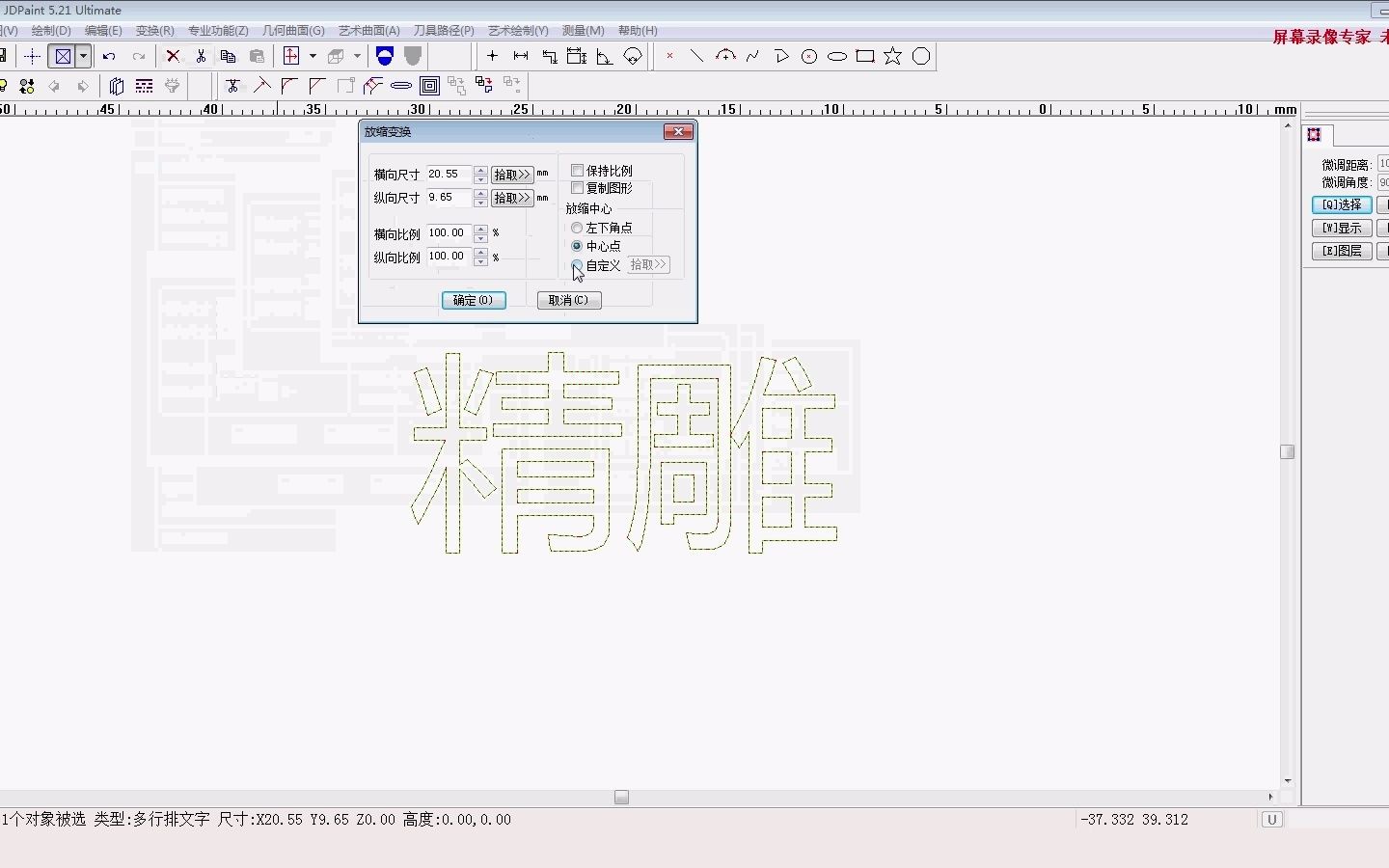The width and height of the screenshot is (1389, 868).
Task: Open the 测量(M) menu
Action: [584, 31]
